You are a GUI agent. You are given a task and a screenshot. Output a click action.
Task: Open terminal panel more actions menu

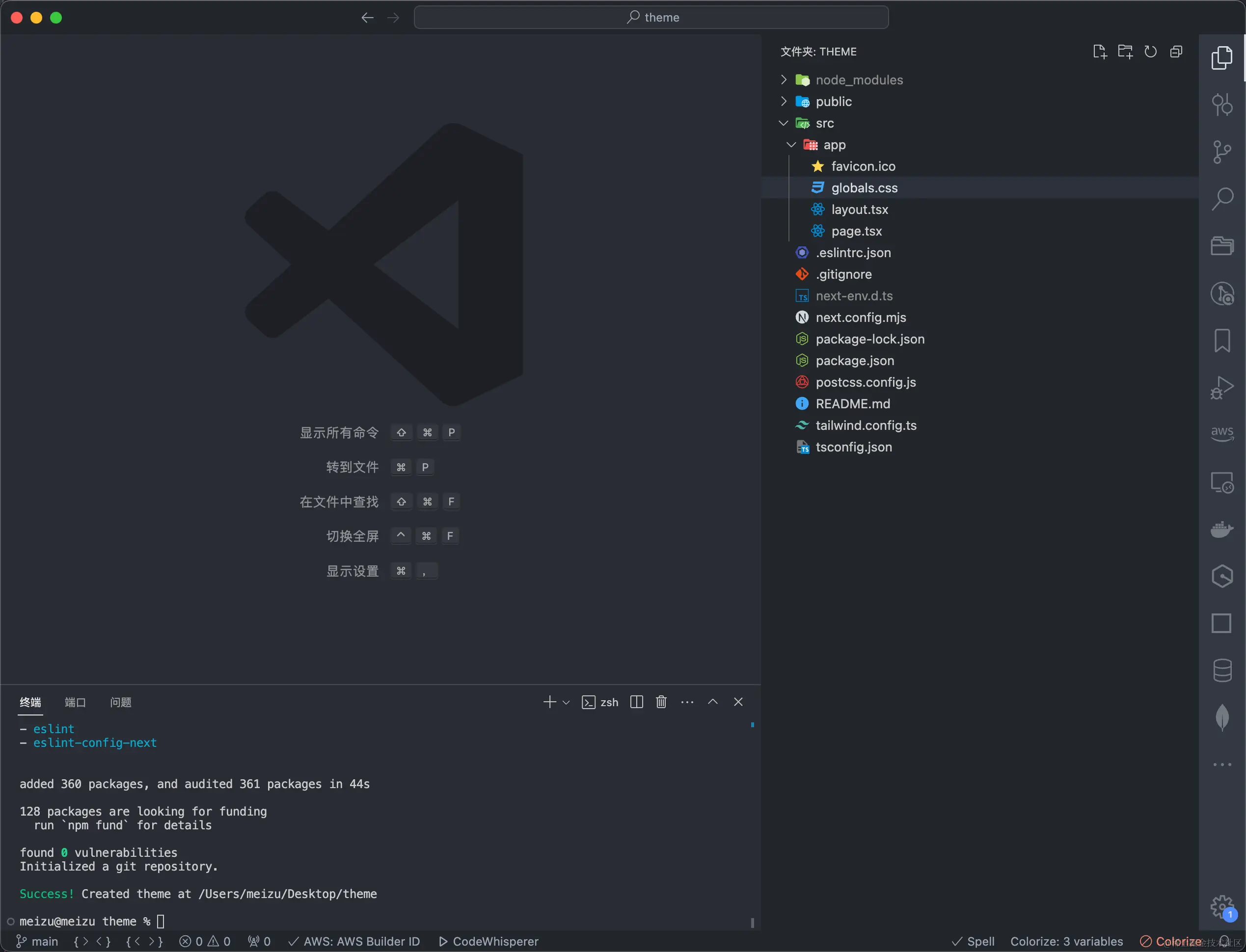tap(687, 702)
